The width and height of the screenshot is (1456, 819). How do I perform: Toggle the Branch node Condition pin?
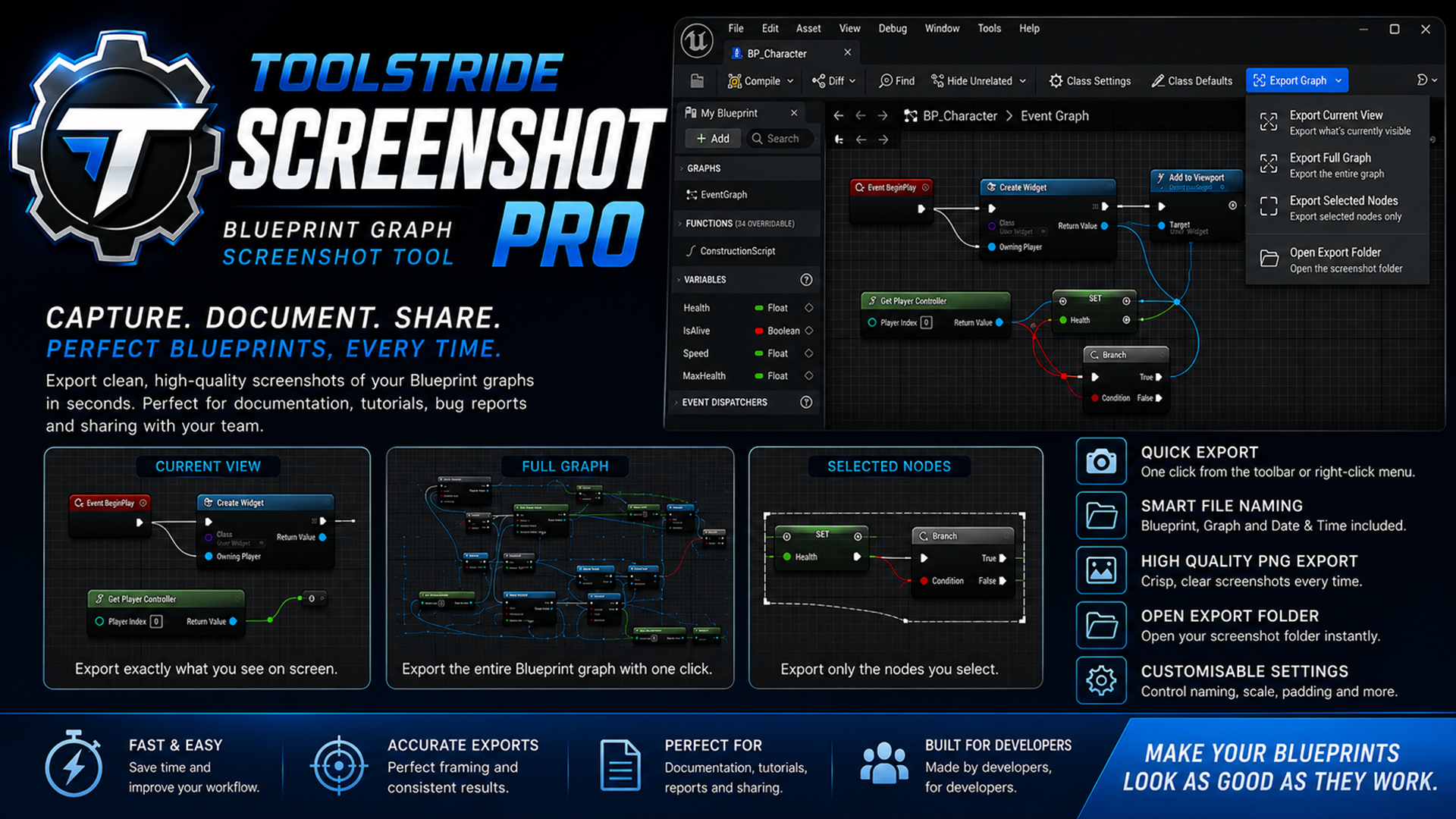coord(1095,398)
